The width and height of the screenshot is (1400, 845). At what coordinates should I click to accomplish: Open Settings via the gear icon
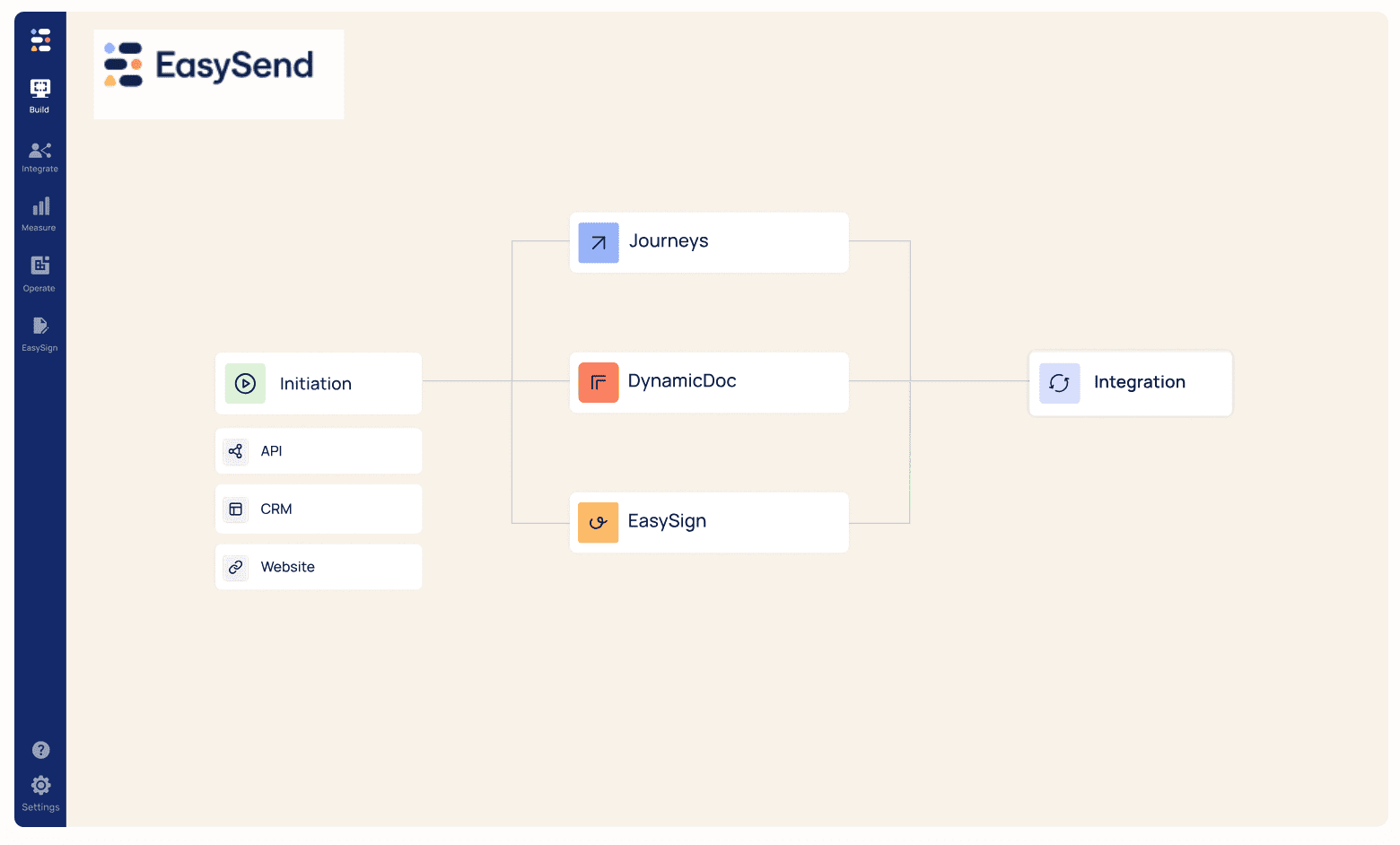point(39,785)
